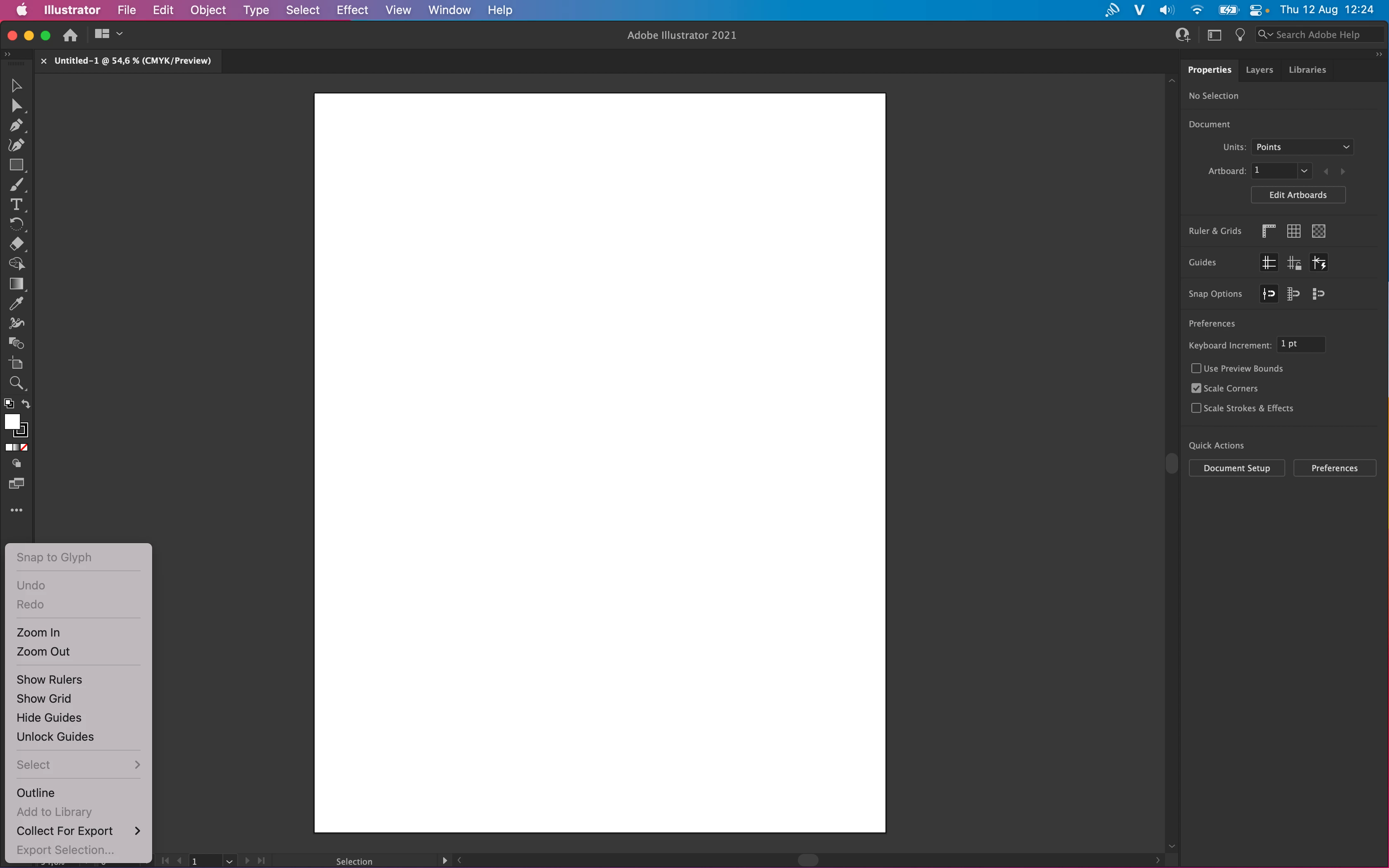Image resolution: width=1389 pixels, height=868 pixels.
Task: Select the Rectangle tool
Action: 16,165
